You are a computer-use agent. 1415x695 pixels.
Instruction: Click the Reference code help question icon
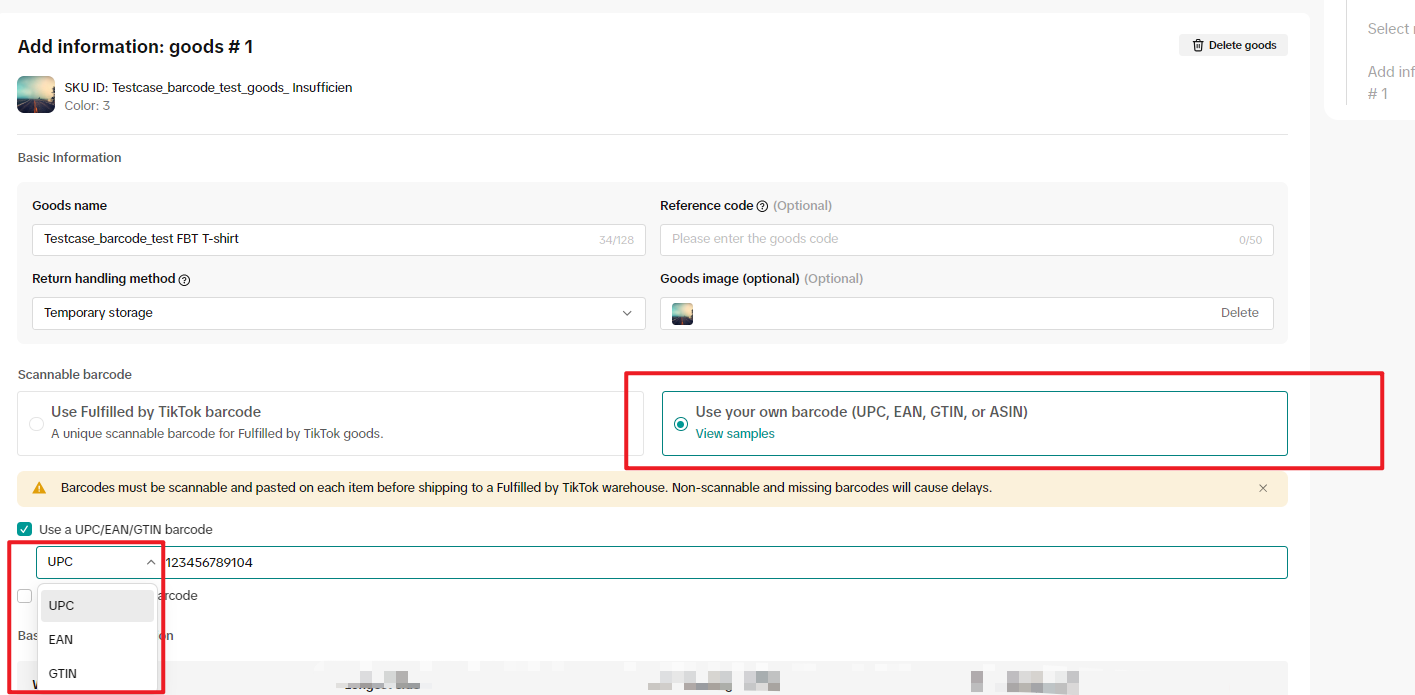pos(762,206)
